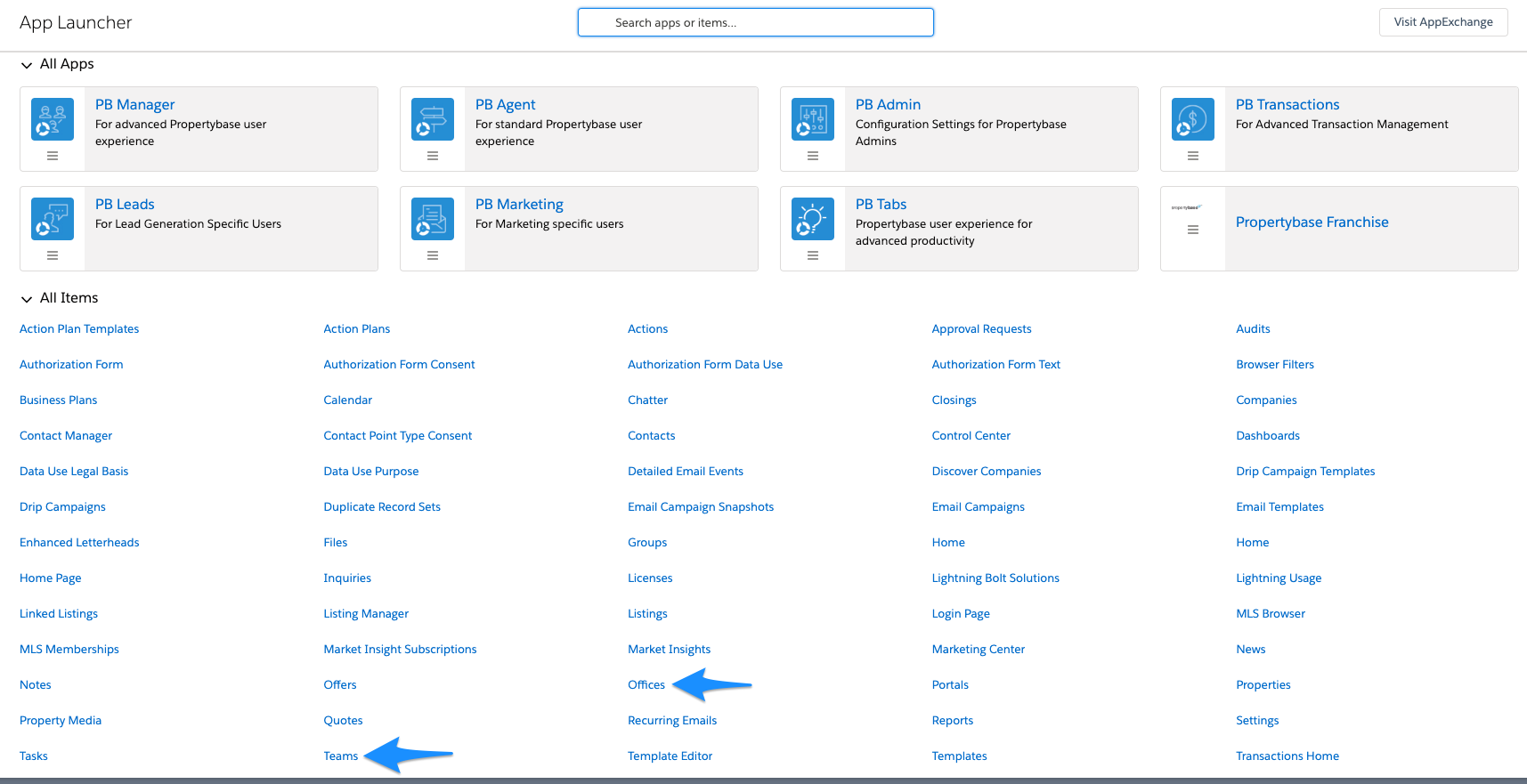Screen dimensions: 1527x784
Task: Open the PB Admin app link
Action: point(889,104)
